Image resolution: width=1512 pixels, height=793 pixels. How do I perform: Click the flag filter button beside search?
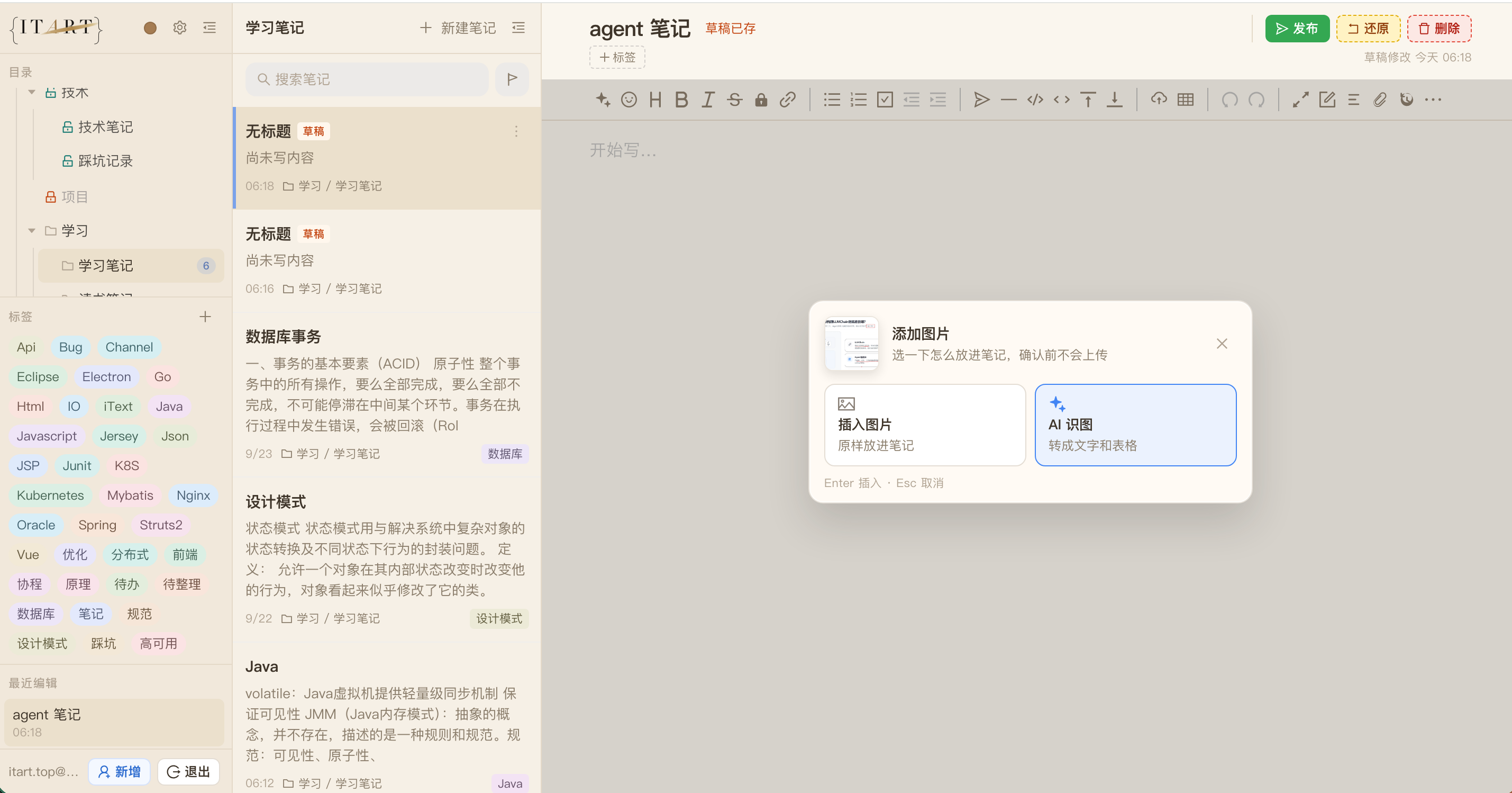point(512,79)
